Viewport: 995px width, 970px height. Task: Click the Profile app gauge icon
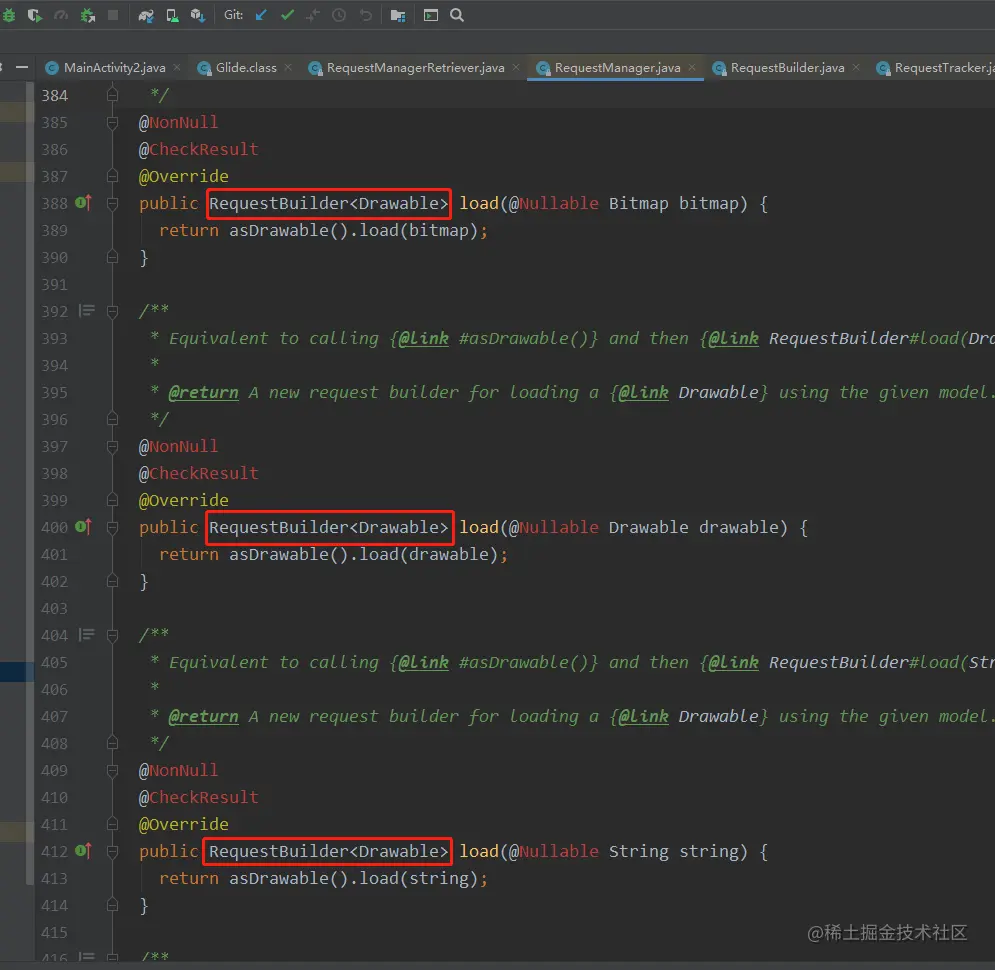click(61, 15)
